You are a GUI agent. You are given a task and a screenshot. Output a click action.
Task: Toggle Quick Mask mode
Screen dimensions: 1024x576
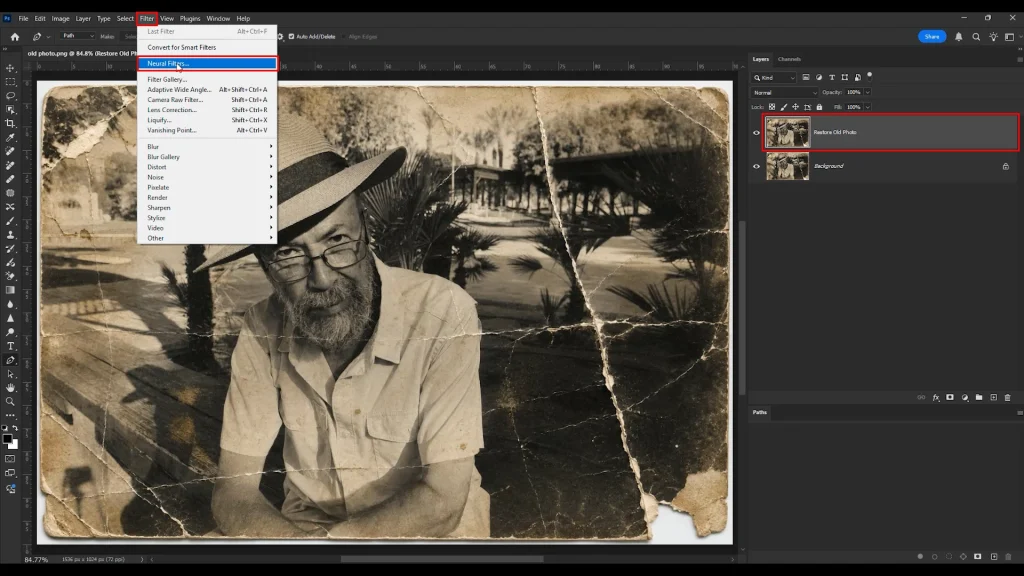tap(10, 459)
